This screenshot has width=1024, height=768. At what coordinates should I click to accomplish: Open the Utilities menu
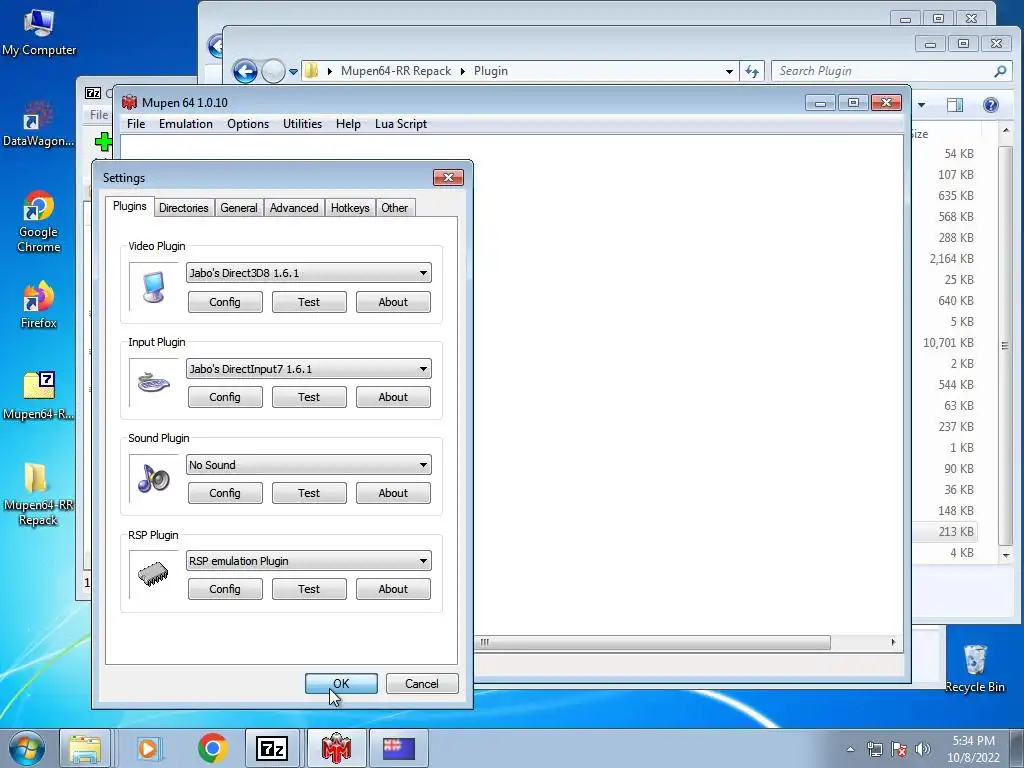click(302, 124)
